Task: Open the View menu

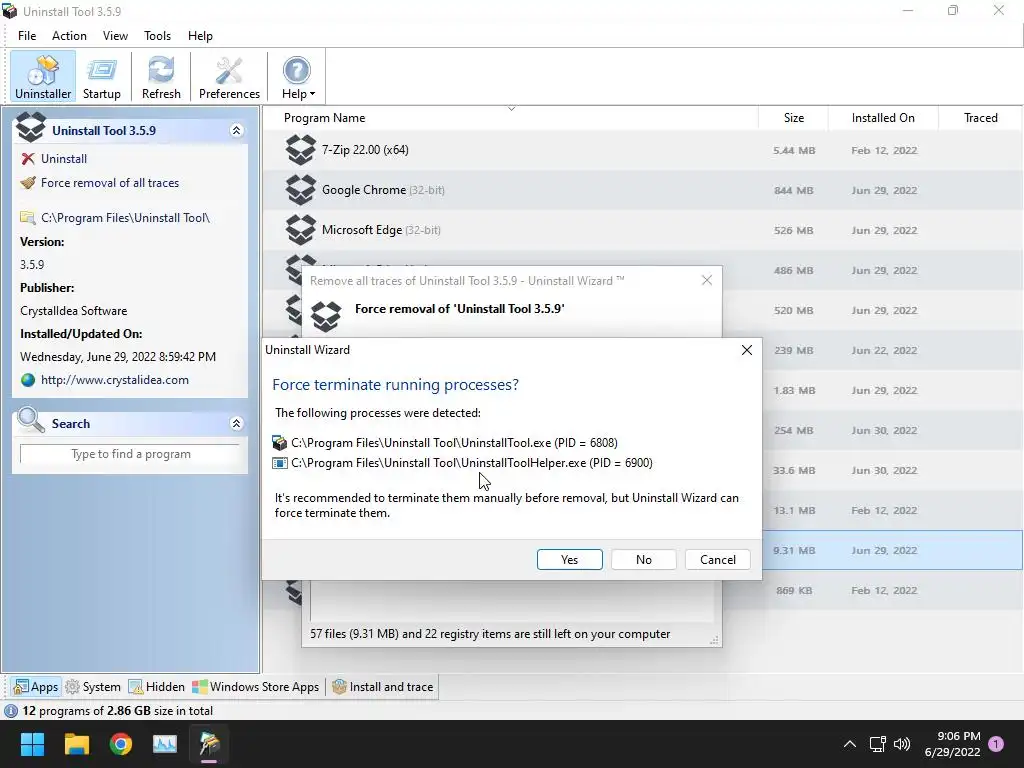Action: pyautogui.click(x=115, y=36)
